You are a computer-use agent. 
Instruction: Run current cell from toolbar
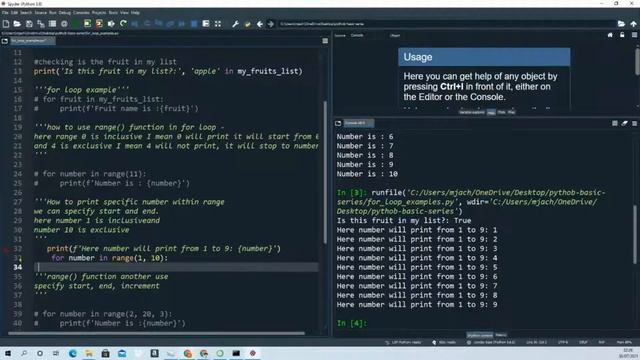tap(87, 24)
